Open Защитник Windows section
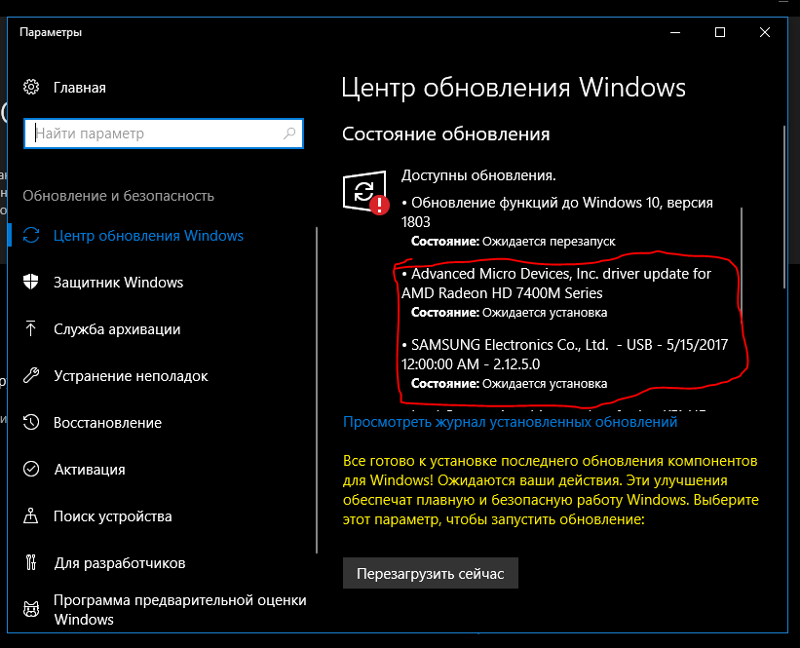 point(118,283)
